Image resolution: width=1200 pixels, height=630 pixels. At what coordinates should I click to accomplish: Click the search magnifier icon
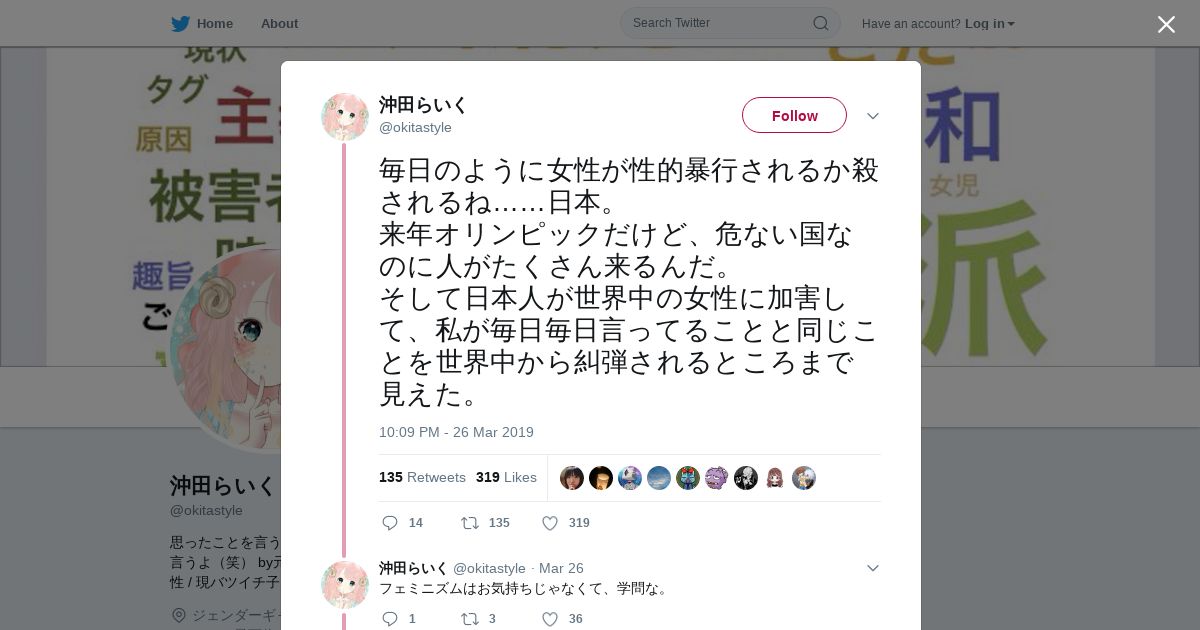(821, 23)
